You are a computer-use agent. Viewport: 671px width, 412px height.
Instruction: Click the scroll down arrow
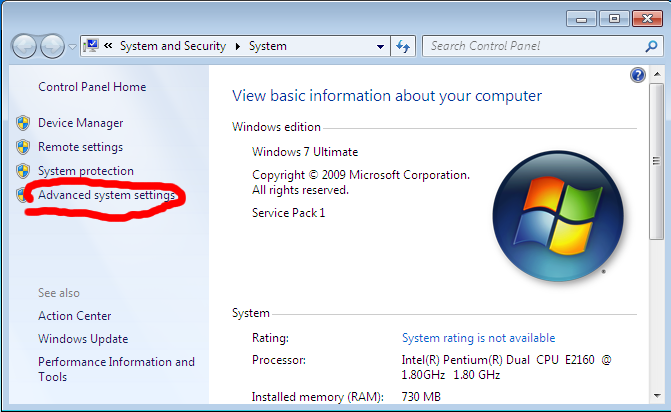(657, 396)
